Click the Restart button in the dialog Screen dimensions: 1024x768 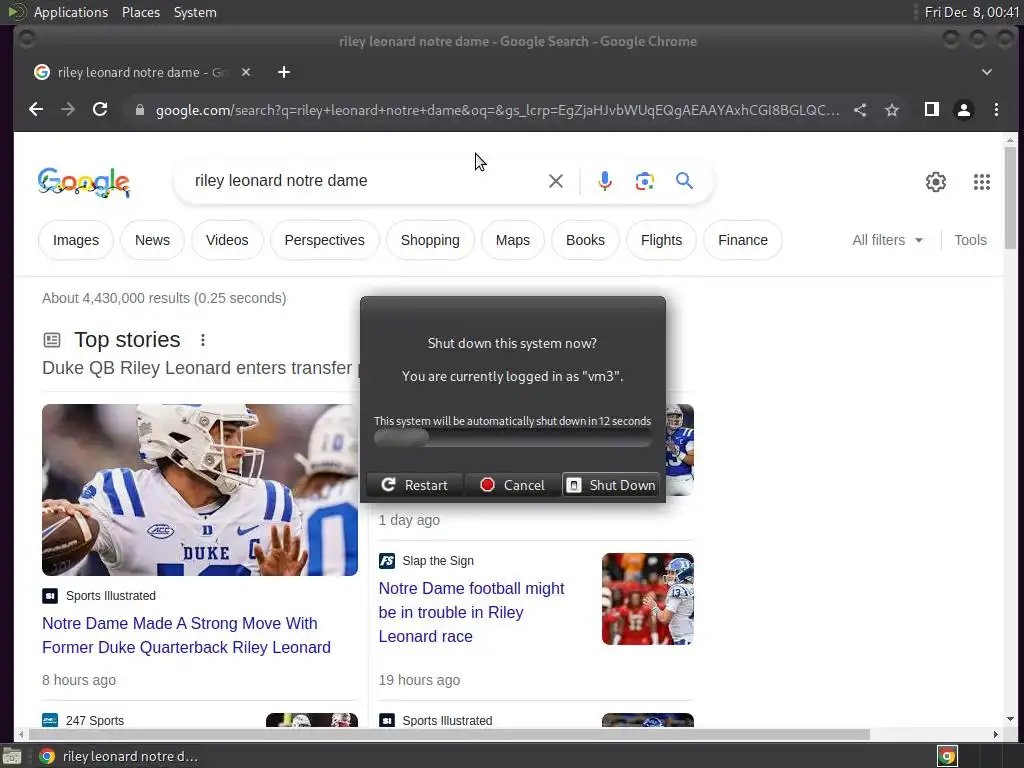click(x=415, y=485)
